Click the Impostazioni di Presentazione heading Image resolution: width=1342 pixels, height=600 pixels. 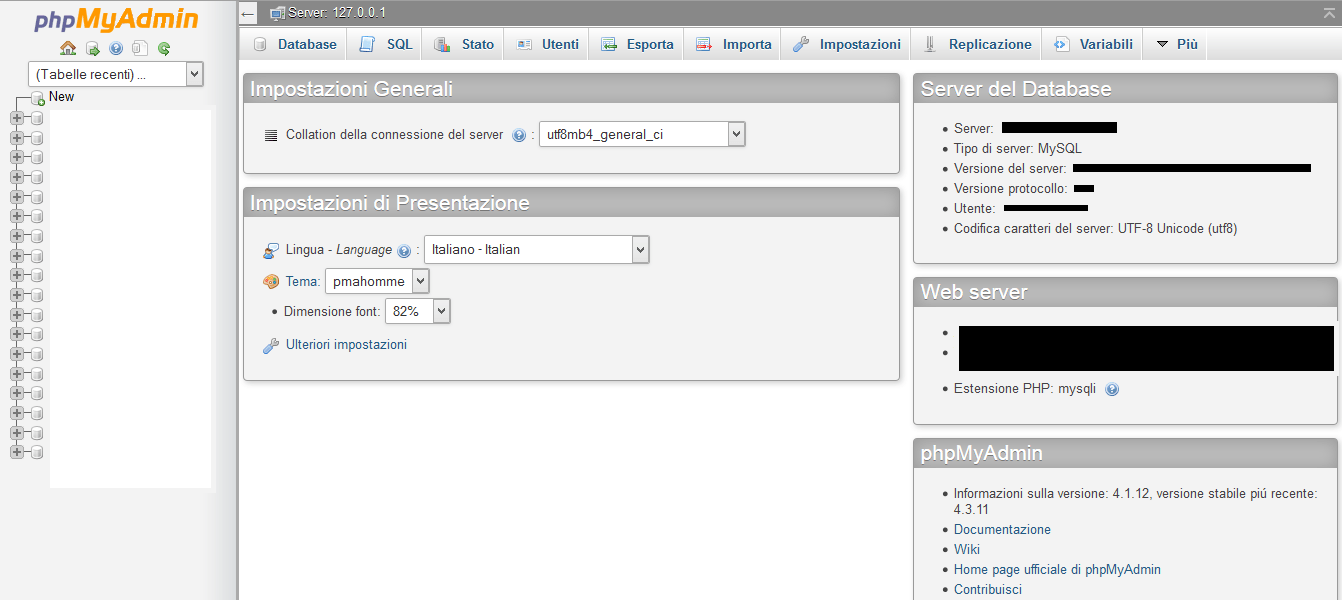[389, 203]
